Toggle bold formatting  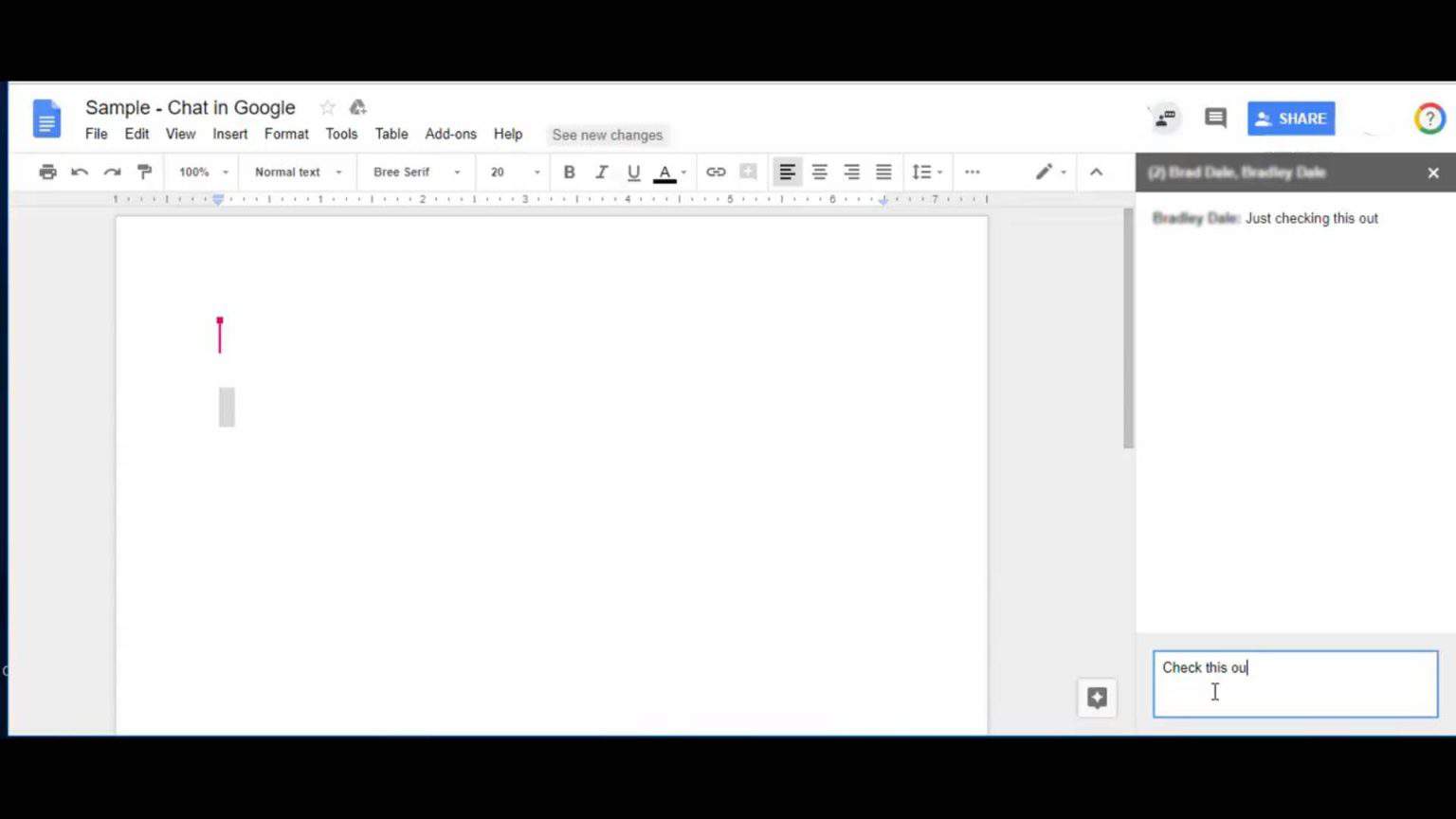coord(569,172)
